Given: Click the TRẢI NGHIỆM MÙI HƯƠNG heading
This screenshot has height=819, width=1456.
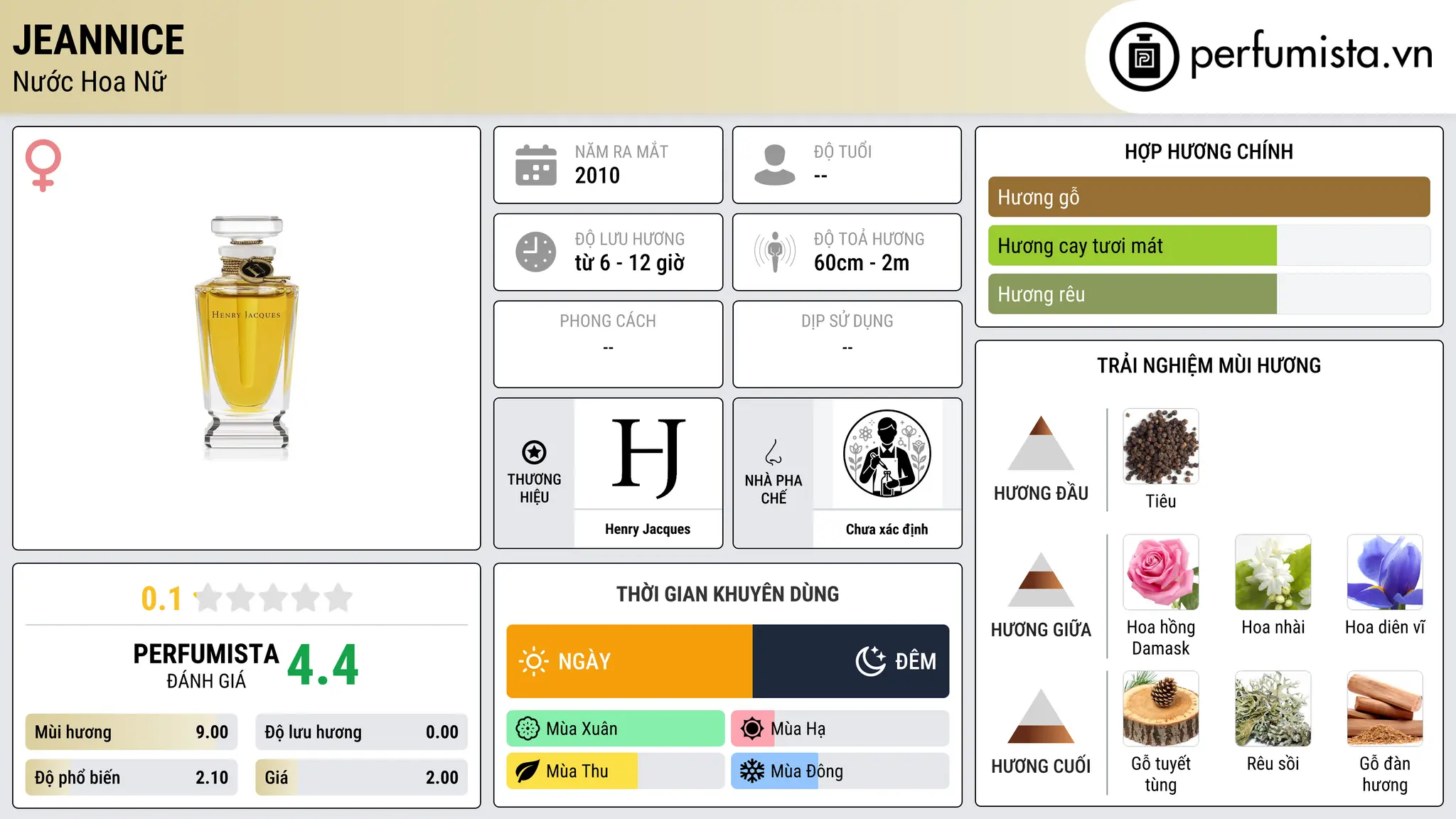Looking at the screenshot, I should tap(1209, 365).
